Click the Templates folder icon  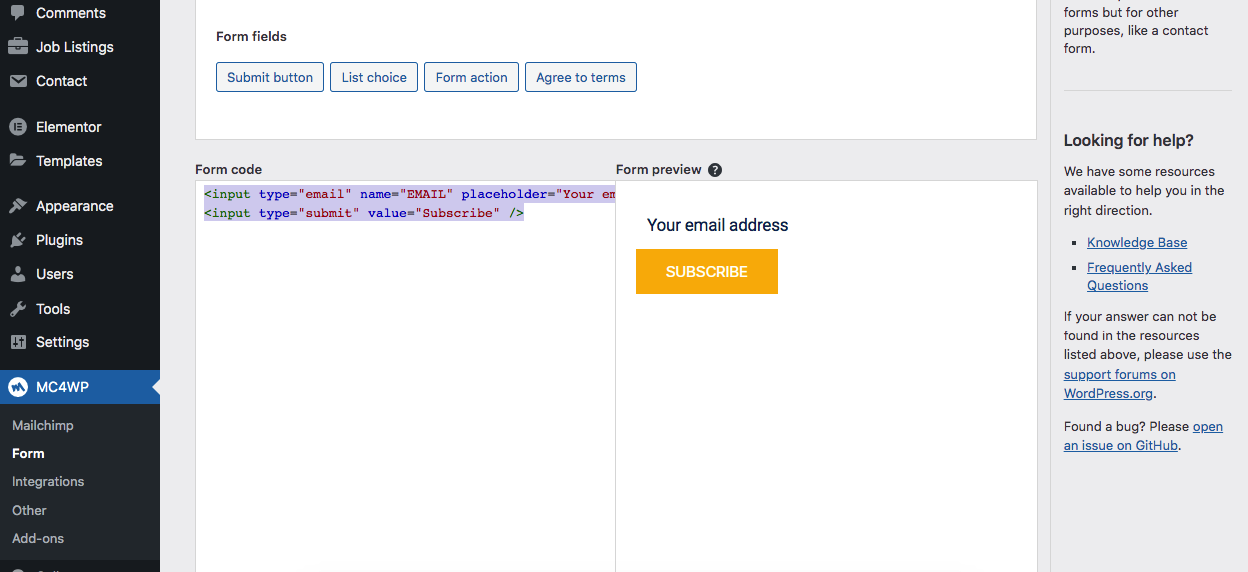coord(17,161)
